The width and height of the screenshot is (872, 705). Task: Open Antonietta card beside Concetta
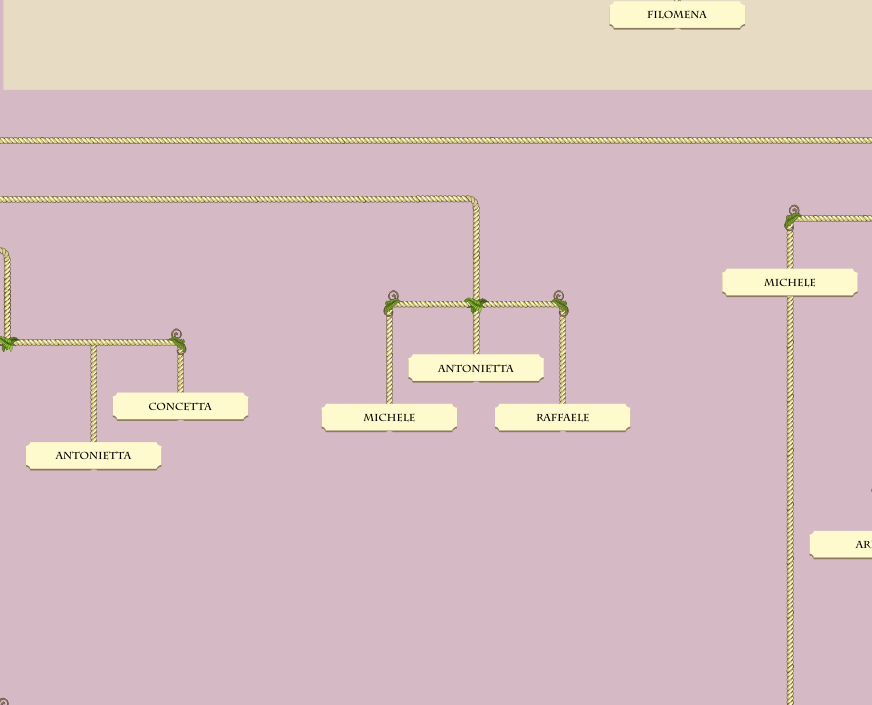[93, 455]
